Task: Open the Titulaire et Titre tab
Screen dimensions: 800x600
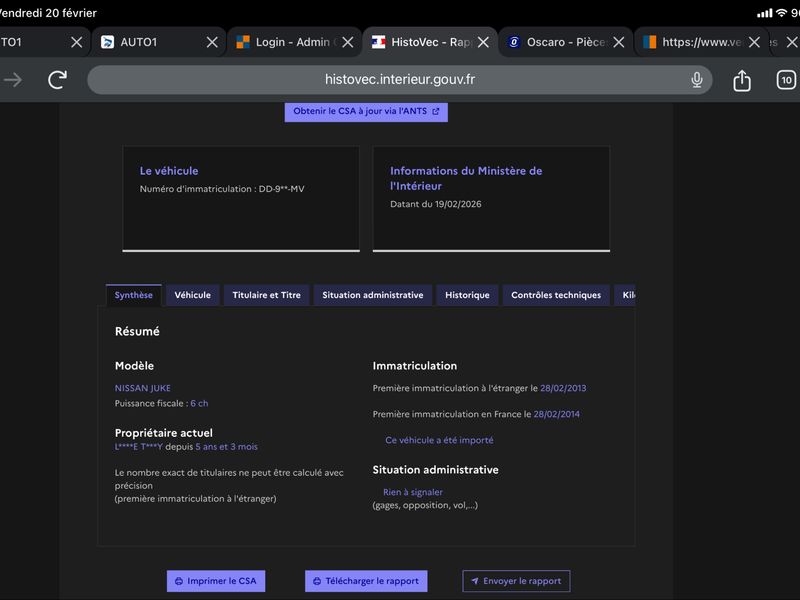Action: point(266,295)
